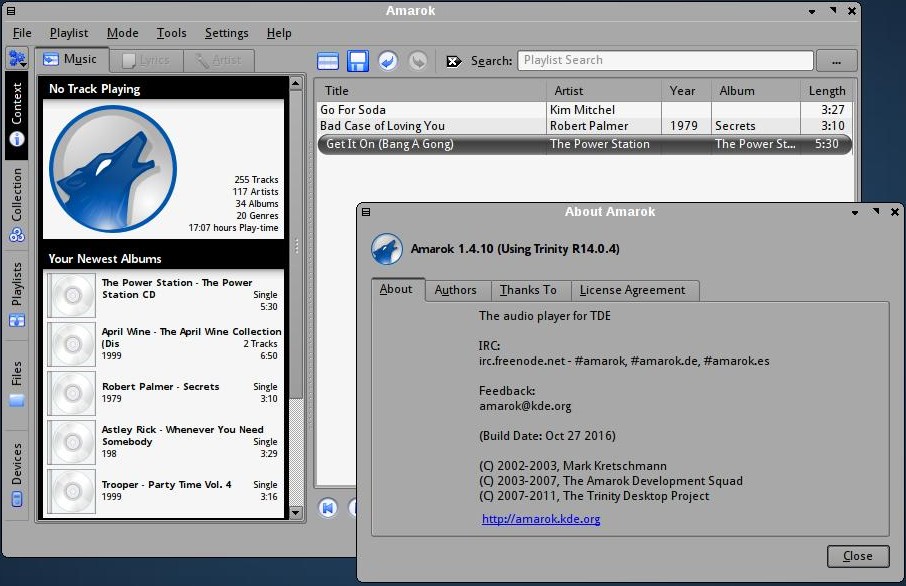Open the Mode menu
The height and width of the screenshot is (586, 906).
click(122, 33)
